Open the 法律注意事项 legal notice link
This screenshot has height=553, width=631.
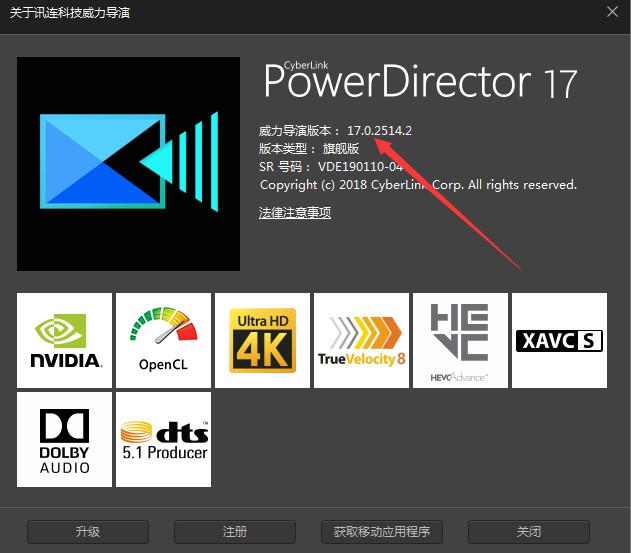pos(295,213)
